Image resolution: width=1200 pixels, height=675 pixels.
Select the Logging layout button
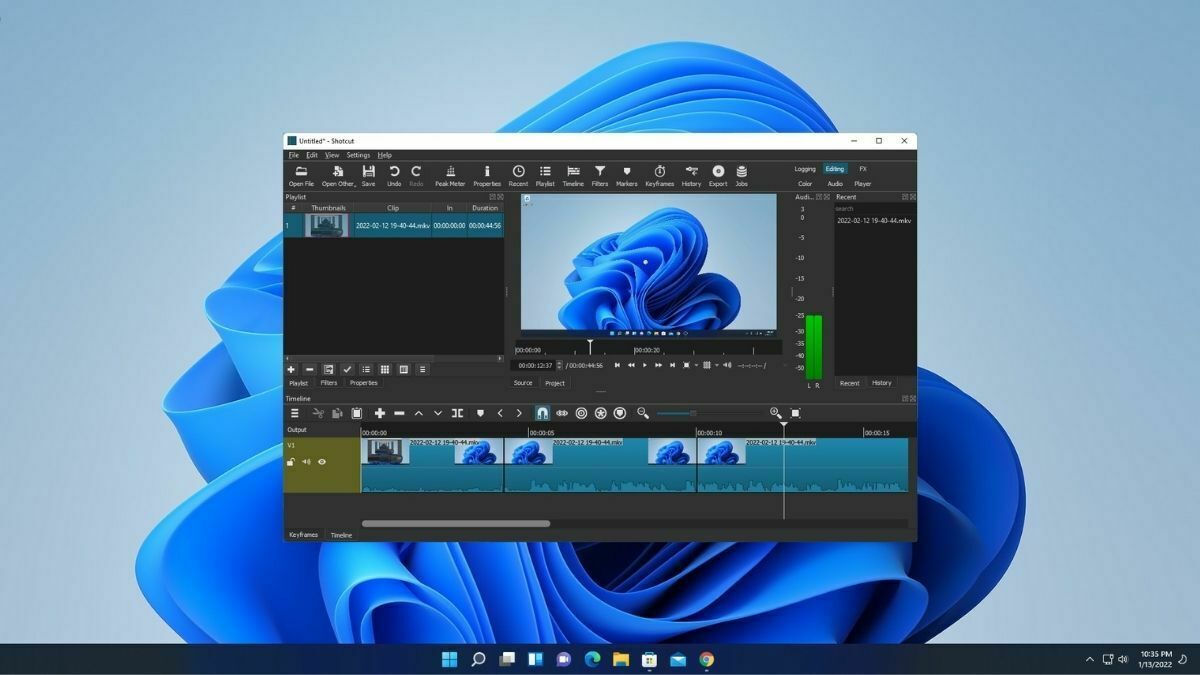click(805, 169)
